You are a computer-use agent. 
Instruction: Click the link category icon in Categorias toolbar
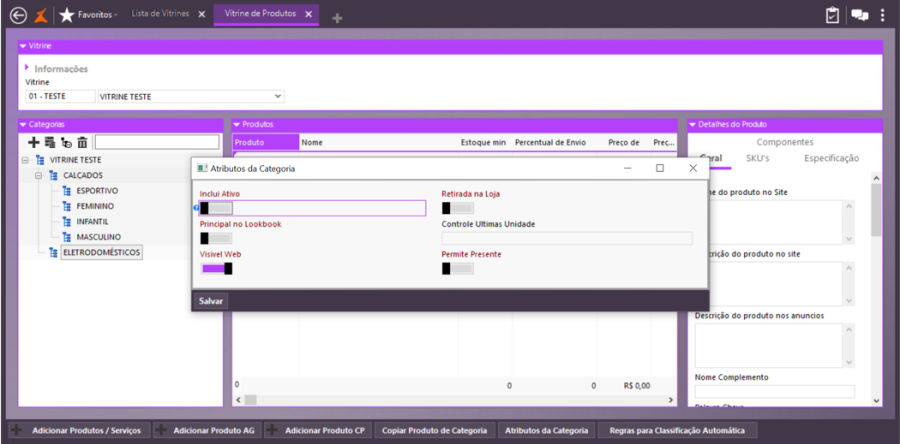(x=66, y=142)
